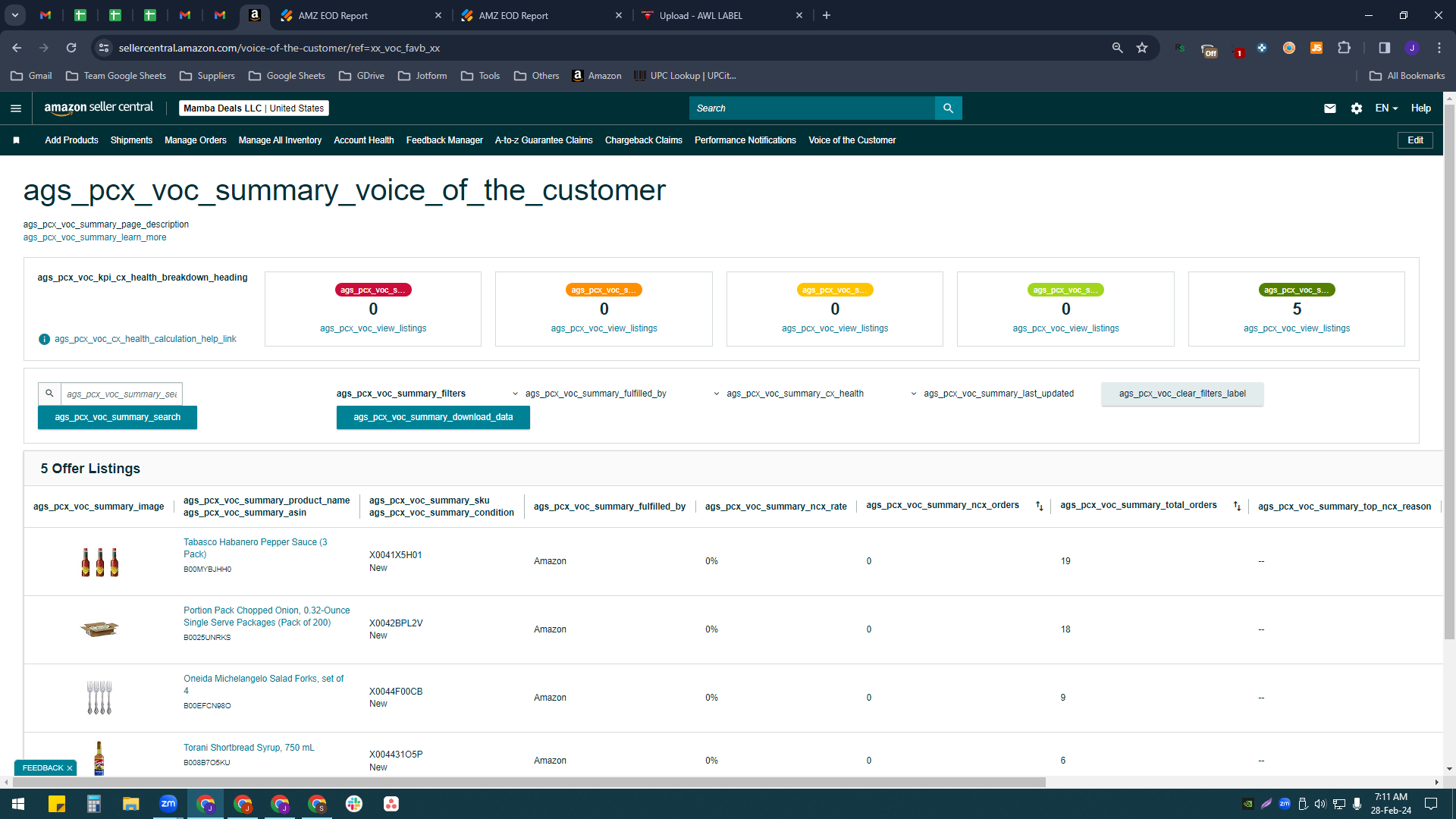1456x819 pixels.
Task: Open the EN language dropdown
Action: coord(1386,108)
